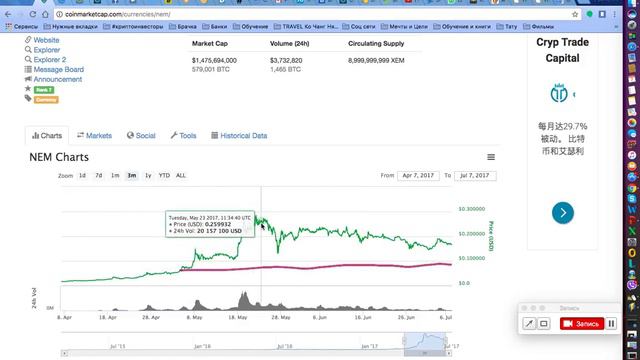This screenshot has width=640, height=360.
Task: Open the NEM Website link
Action: (46, 40)
